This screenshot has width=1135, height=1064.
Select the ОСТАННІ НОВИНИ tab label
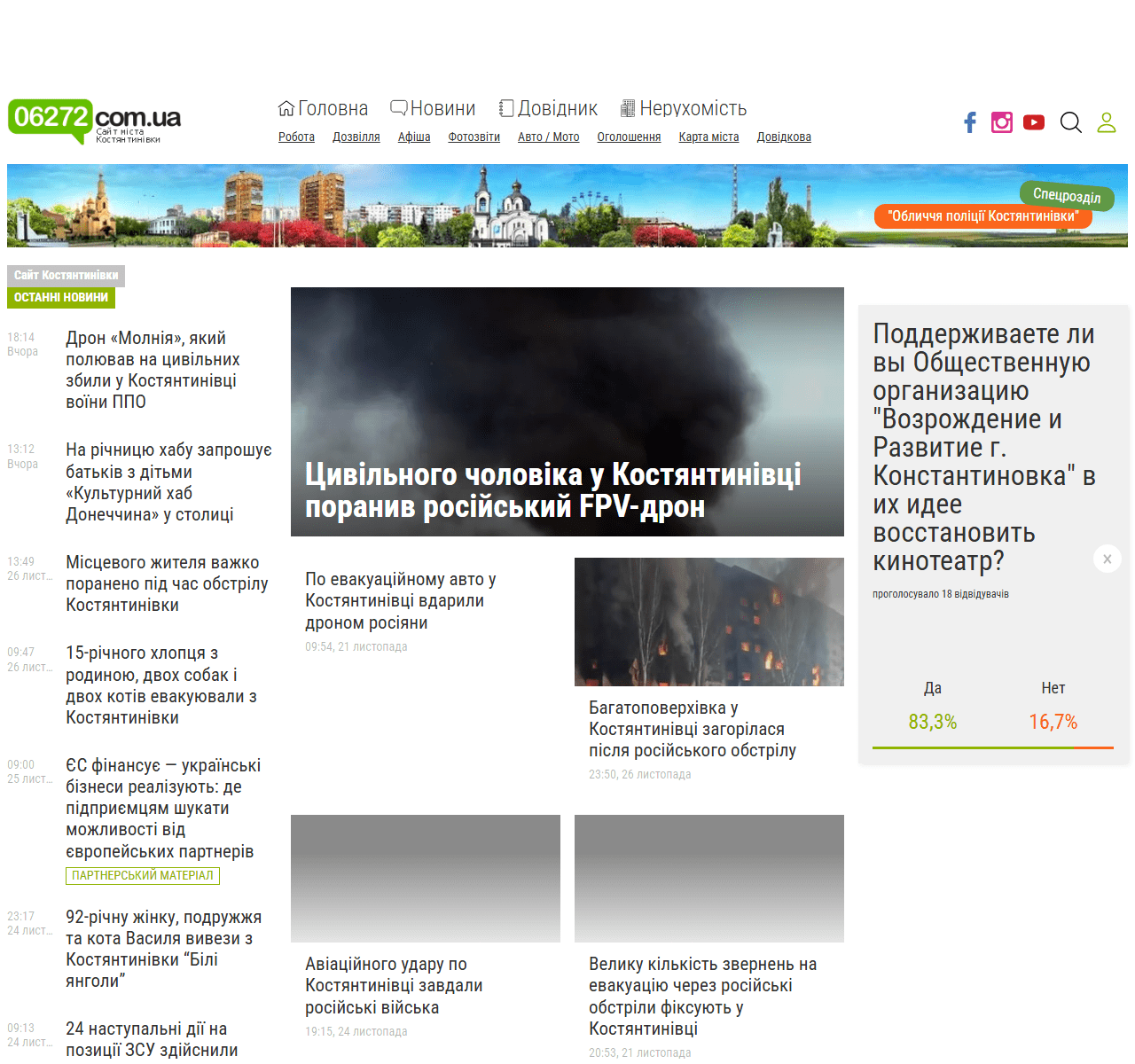pyautogui.click(x=61, y=298)
